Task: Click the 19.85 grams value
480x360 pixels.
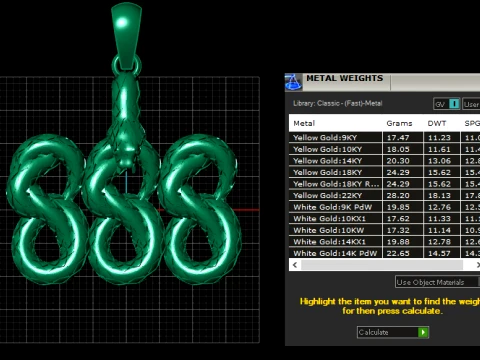Action: click(x=398, y=207)
